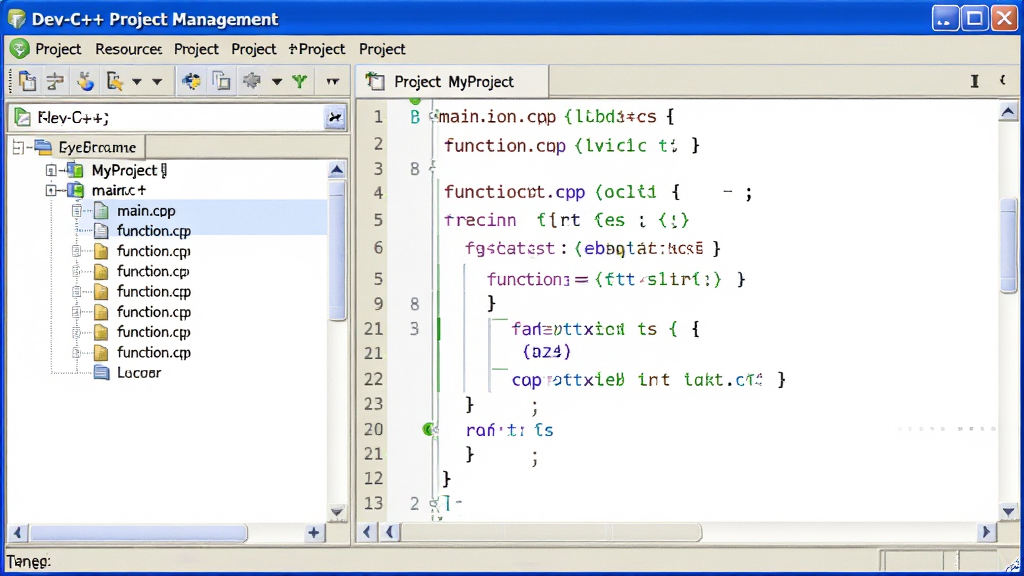Click the globe with hand toolbar icon
Screen dimensions: 1024x576
click(85, 82)
